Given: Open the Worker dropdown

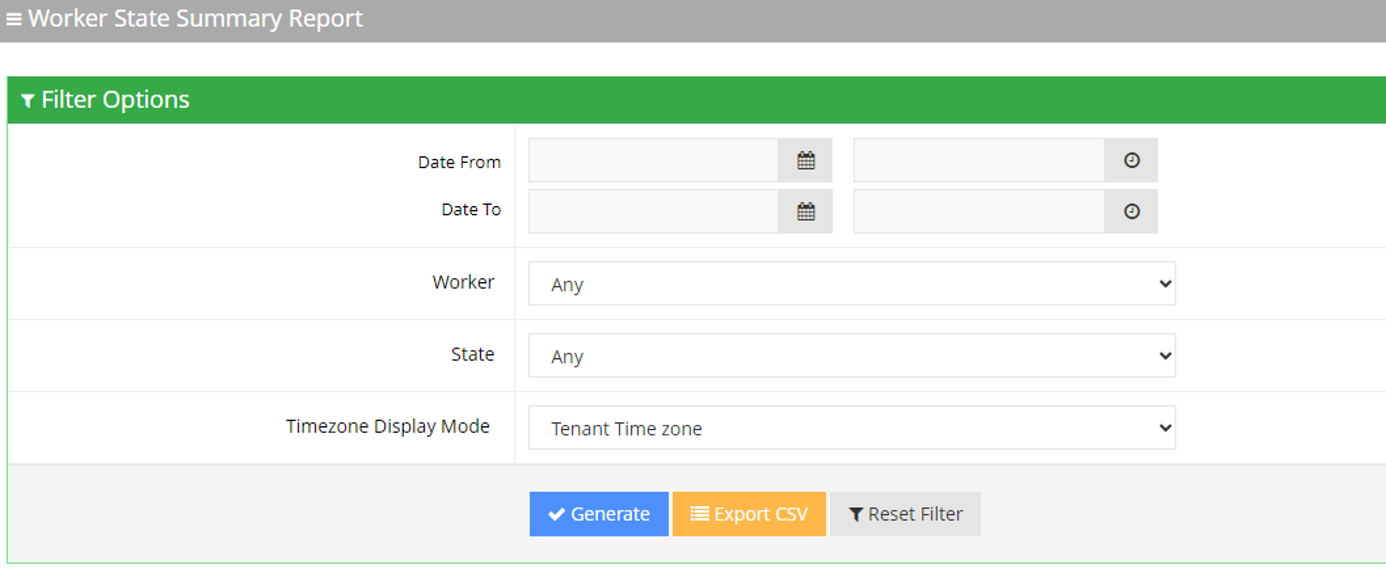Looking at the screenshot, I should coord(851,284).
